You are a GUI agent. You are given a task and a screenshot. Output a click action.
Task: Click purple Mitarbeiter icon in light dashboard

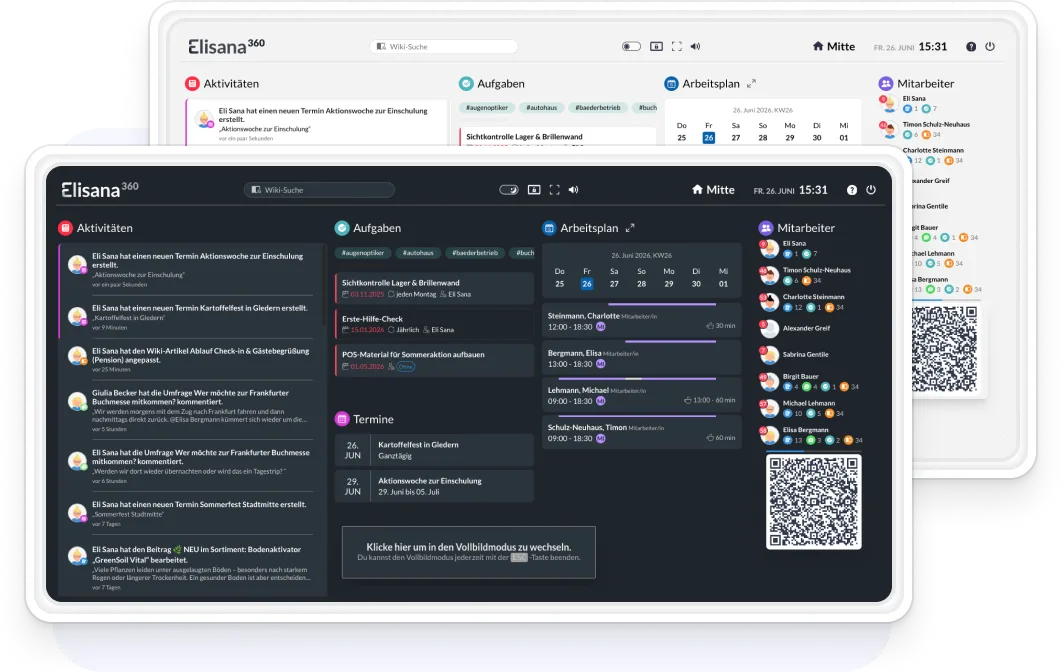886,83
